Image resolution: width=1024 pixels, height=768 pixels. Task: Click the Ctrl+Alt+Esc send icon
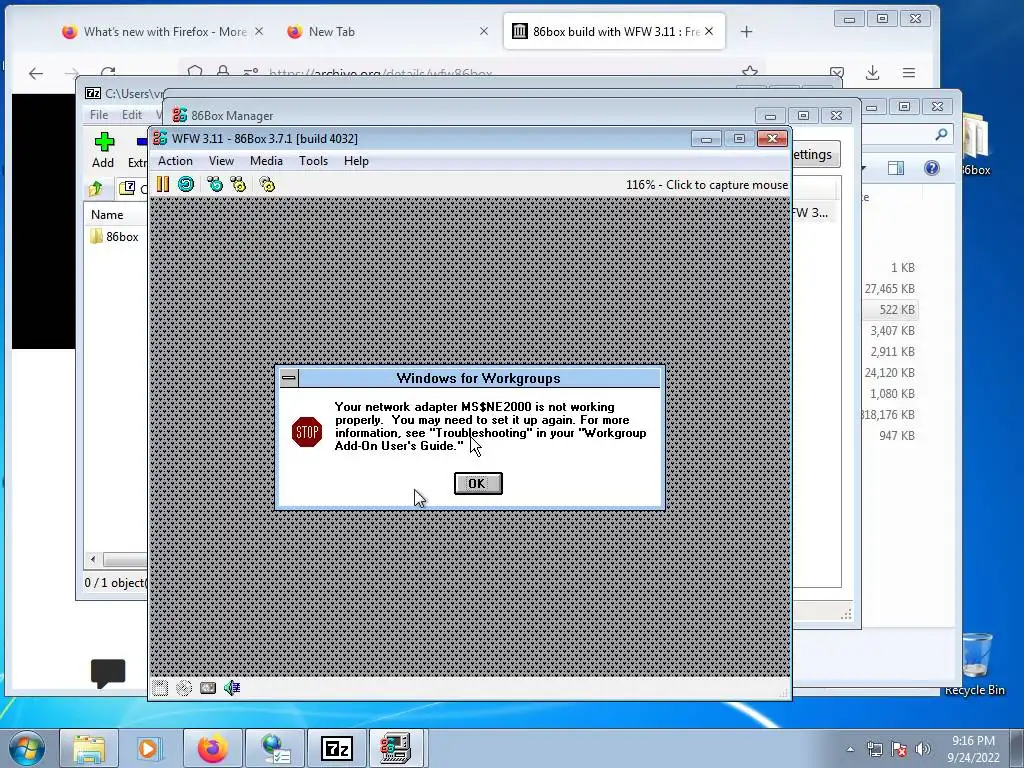[238, 185]
